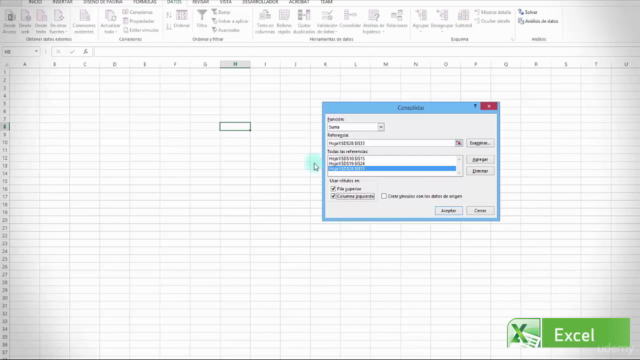Open Avanzadas filter options
The image size is (640, 360).
pyautogui.click(x=226, y=30)
